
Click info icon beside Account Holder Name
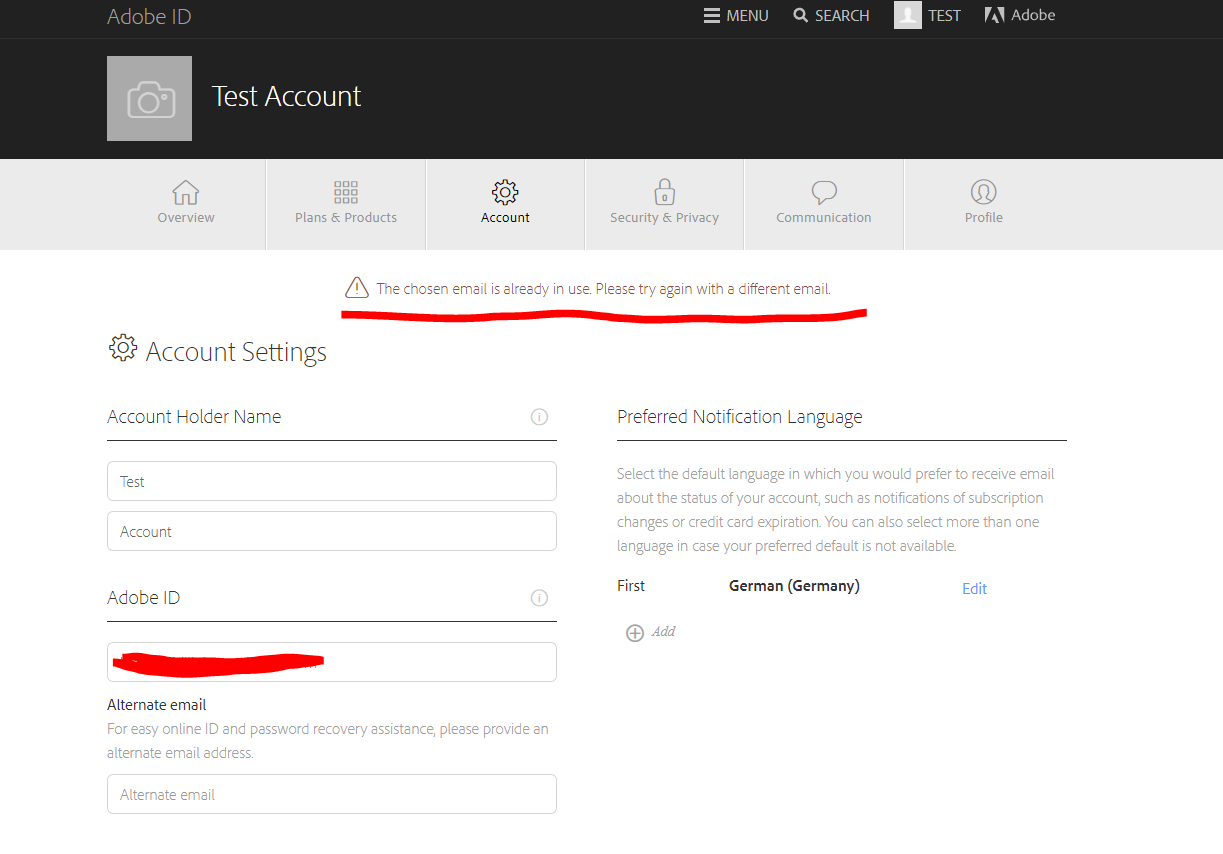[539, 417]
